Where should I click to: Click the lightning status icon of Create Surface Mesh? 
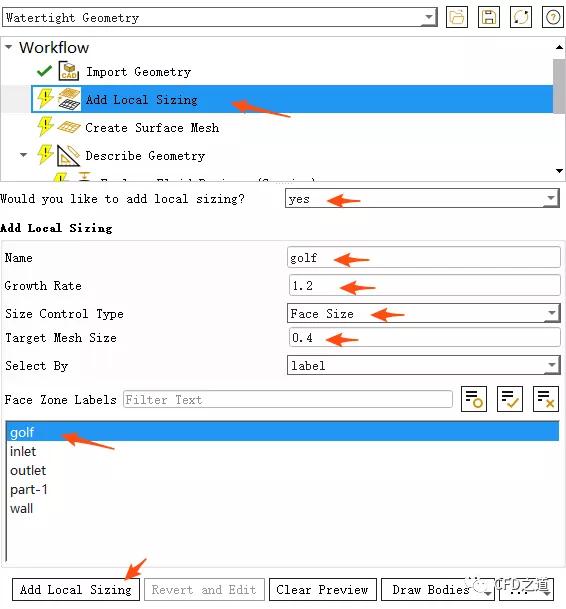[x=45, y=126]
